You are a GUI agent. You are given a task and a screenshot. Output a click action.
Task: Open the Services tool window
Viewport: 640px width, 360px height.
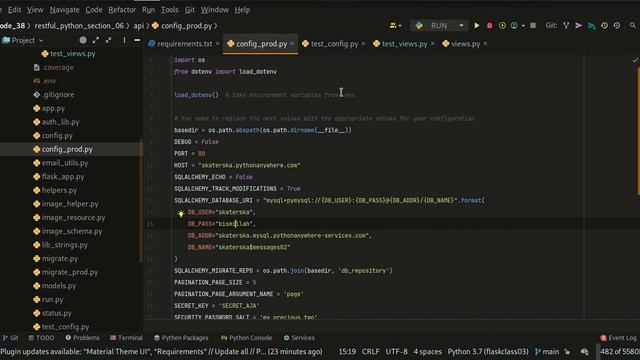tap(299, 338)
